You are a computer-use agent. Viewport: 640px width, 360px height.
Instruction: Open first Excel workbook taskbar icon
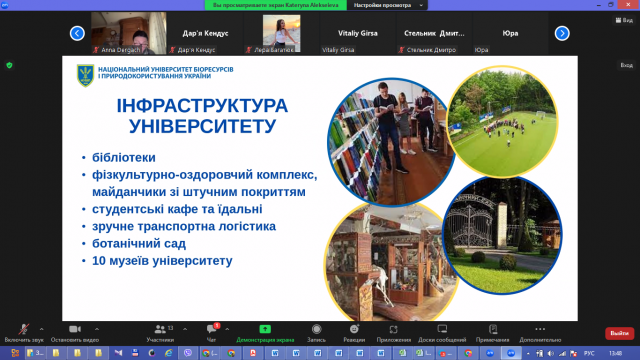click(x=402, y=353)
